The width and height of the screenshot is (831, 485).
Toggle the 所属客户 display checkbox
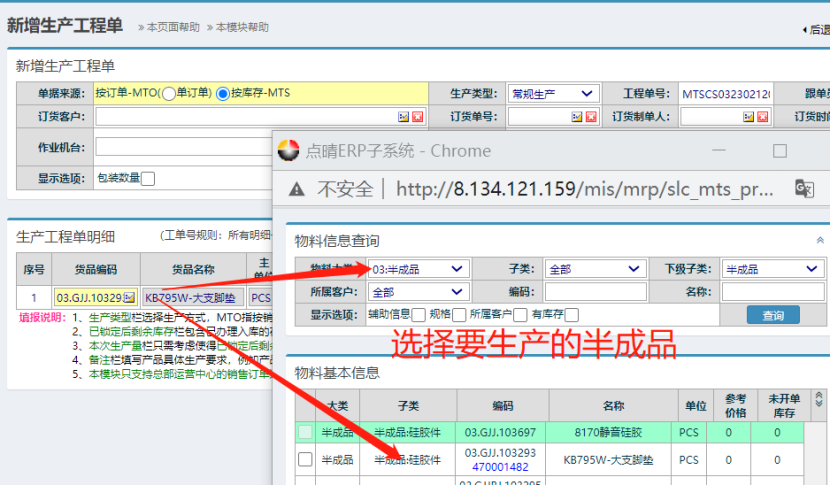click(x=520, y=315)
